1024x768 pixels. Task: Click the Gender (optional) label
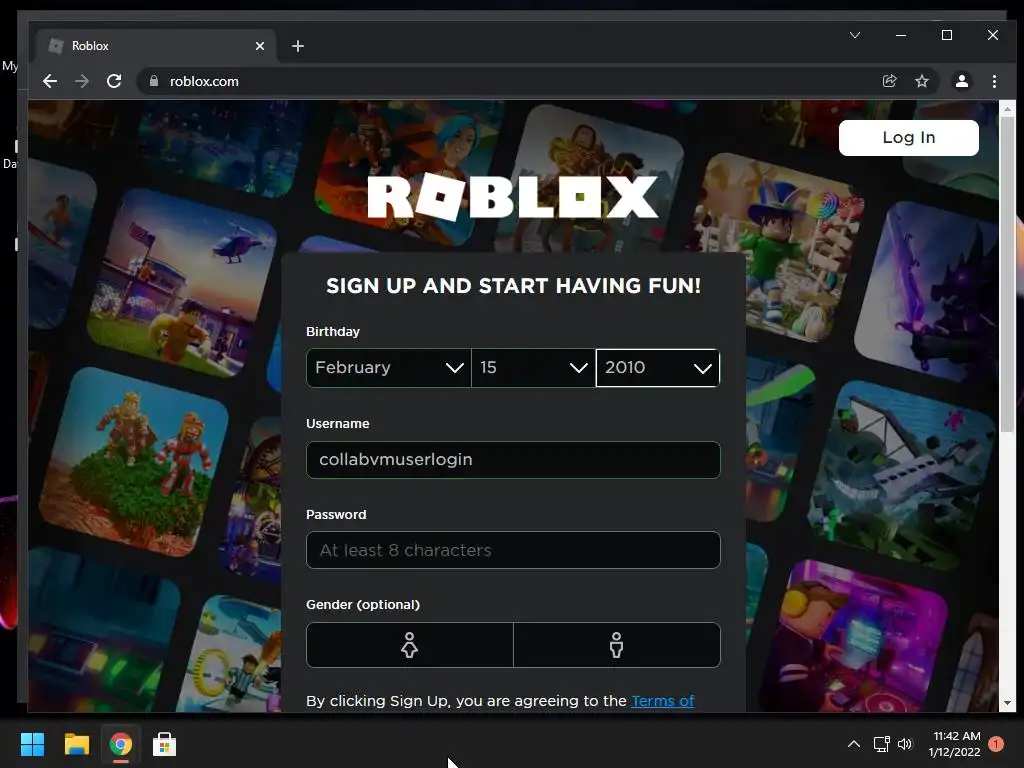pyautogui.click(x=363, y=605)
